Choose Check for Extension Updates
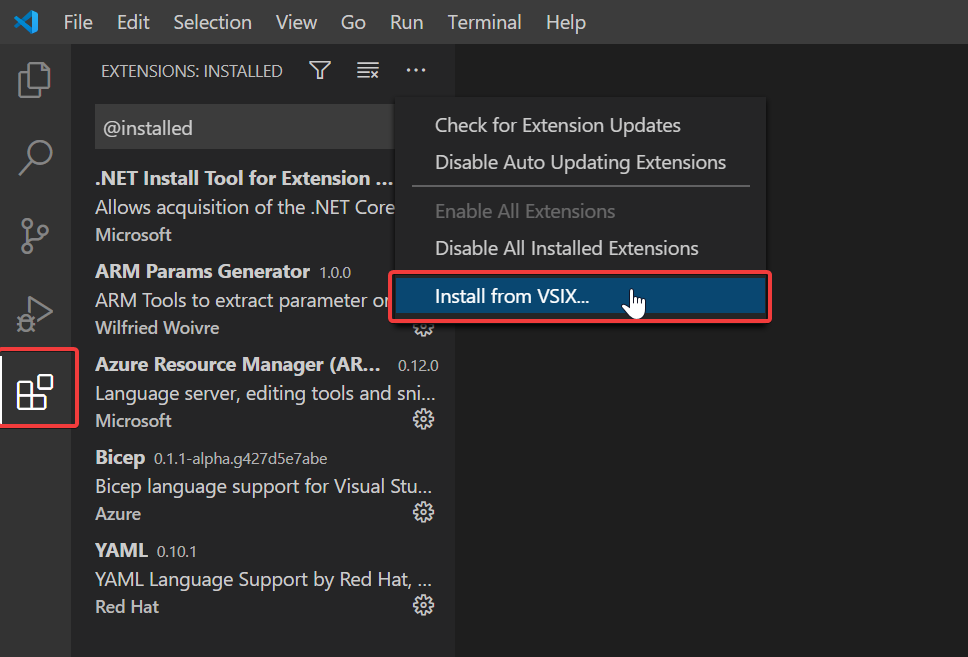The height and width of the screenshot is (657, 968). coord(557,125)
